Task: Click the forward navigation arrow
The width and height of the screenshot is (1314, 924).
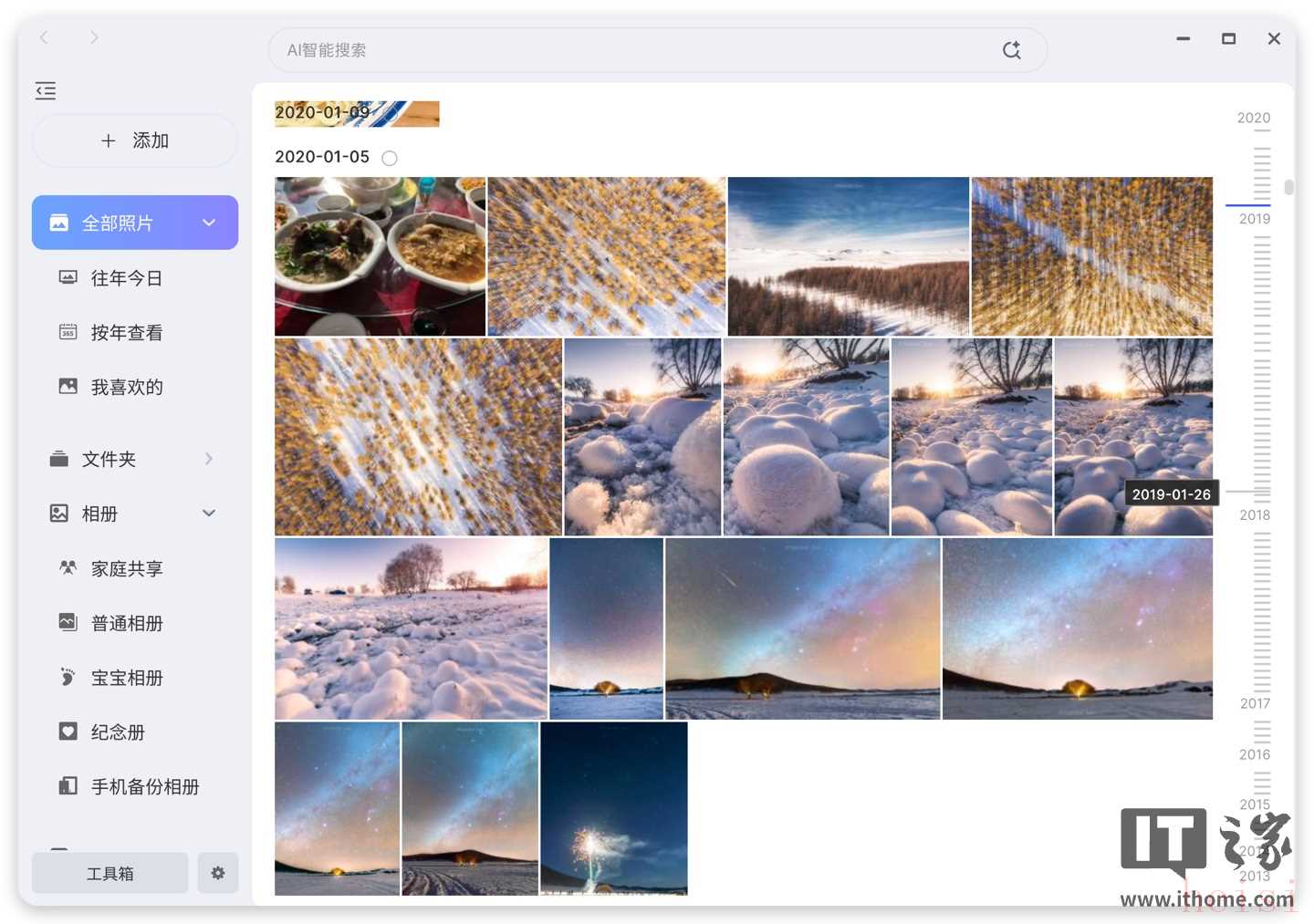Action: [94, 37]
